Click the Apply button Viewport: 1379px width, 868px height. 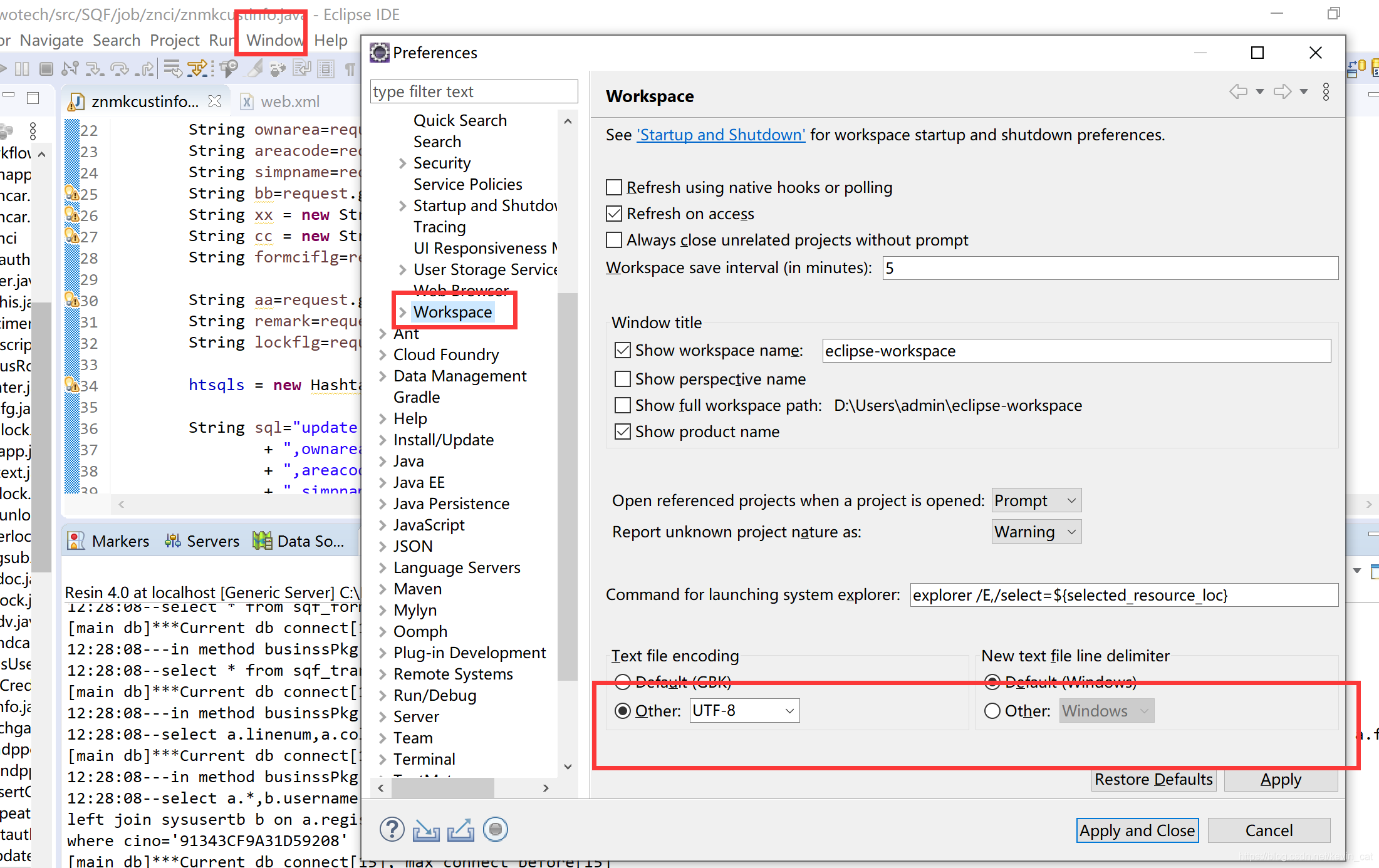click(x=1281, y=780)
